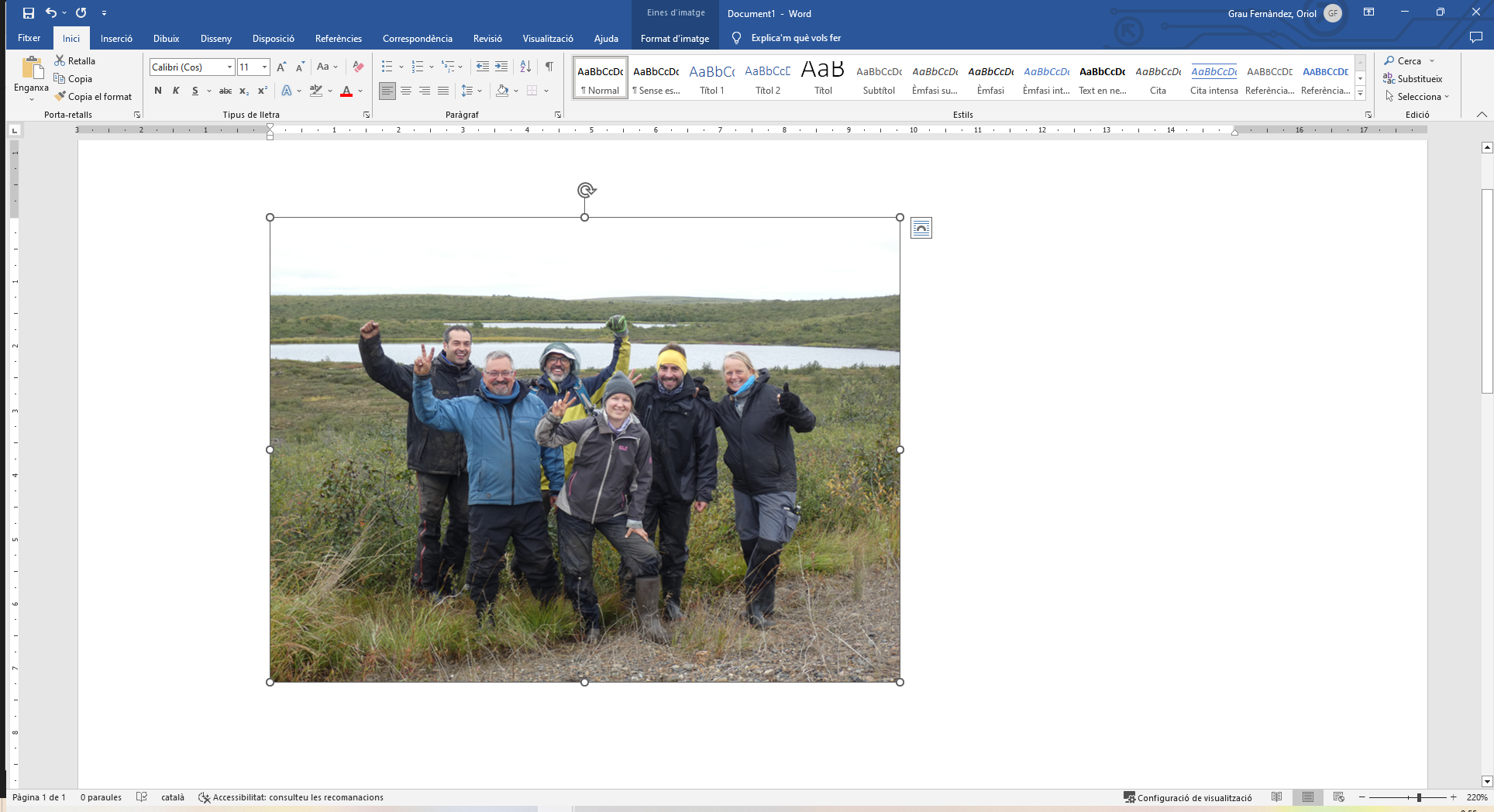
Task: Click the rotation handle above the image
Action: [586, 190]
